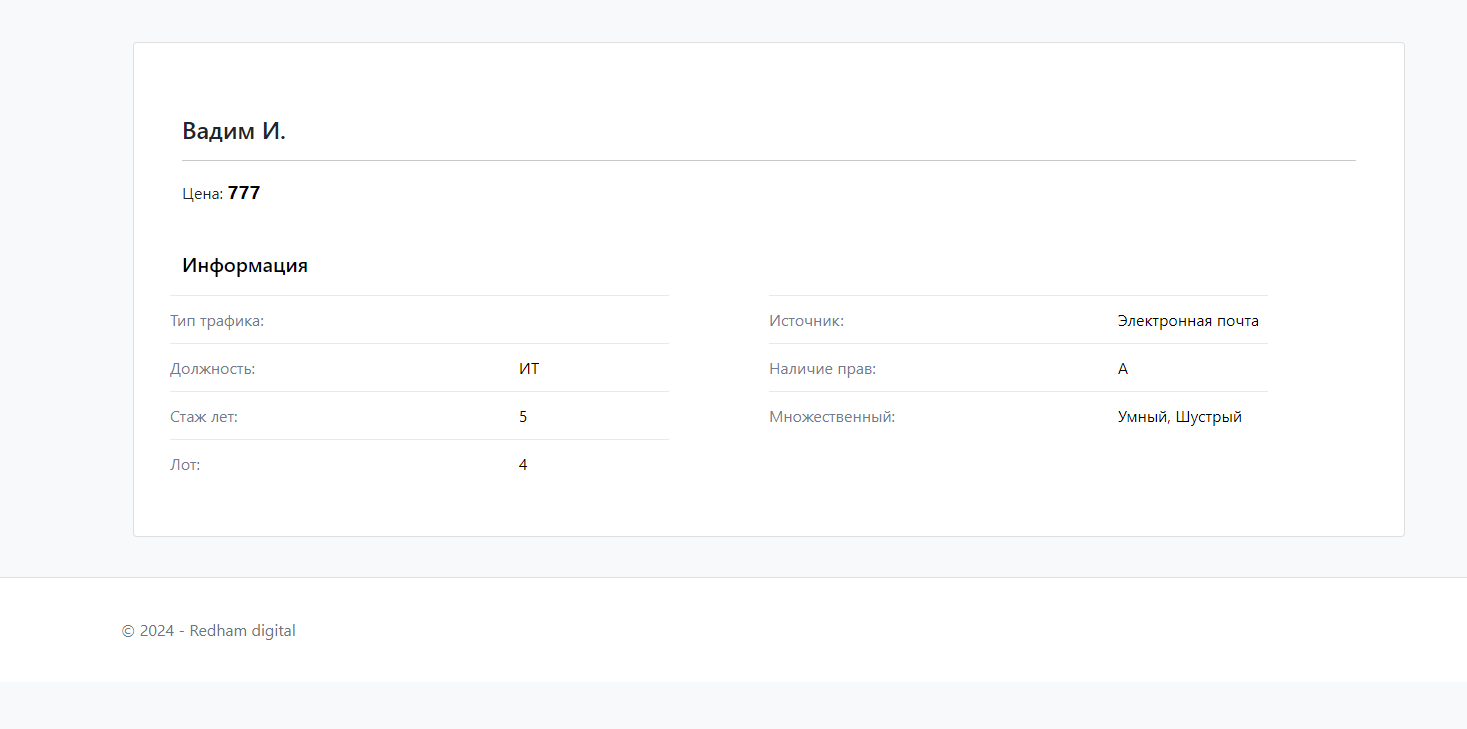Click the Наличие прав label
The height and width of the screenshot is (729, 1467).
pos(823,369)
